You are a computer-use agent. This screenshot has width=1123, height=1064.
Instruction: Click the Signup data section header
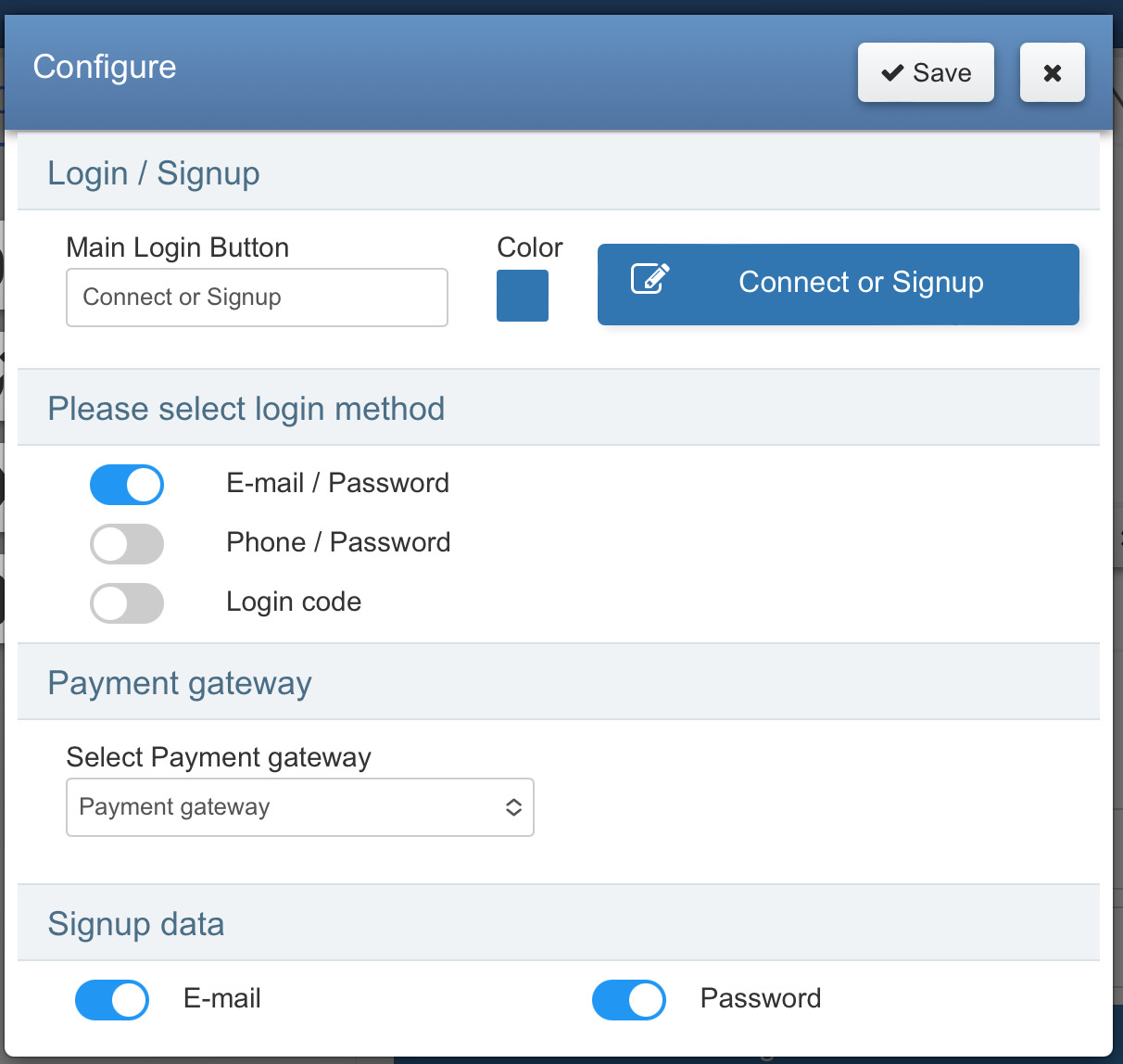coord(136,924)
